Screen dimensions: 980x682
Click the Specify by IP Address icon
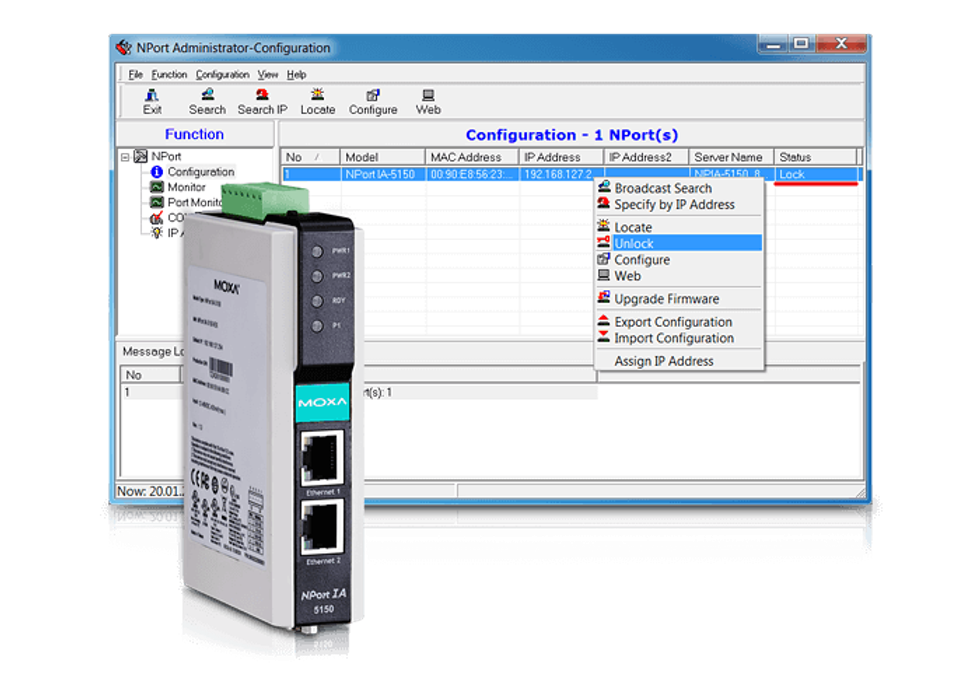(604, 203)
